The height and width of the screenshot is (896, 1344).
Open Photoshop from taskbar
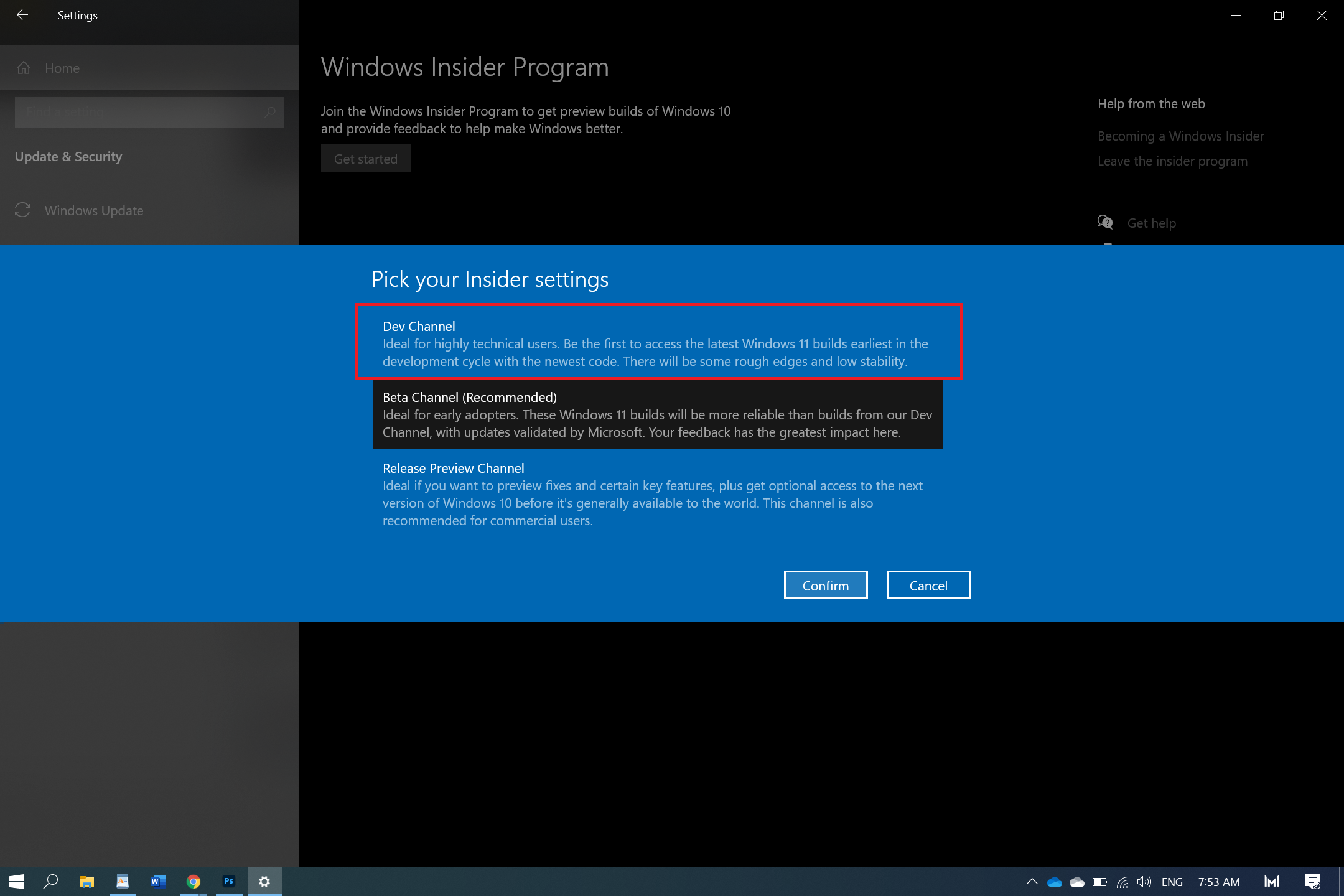tap(229, 881)
